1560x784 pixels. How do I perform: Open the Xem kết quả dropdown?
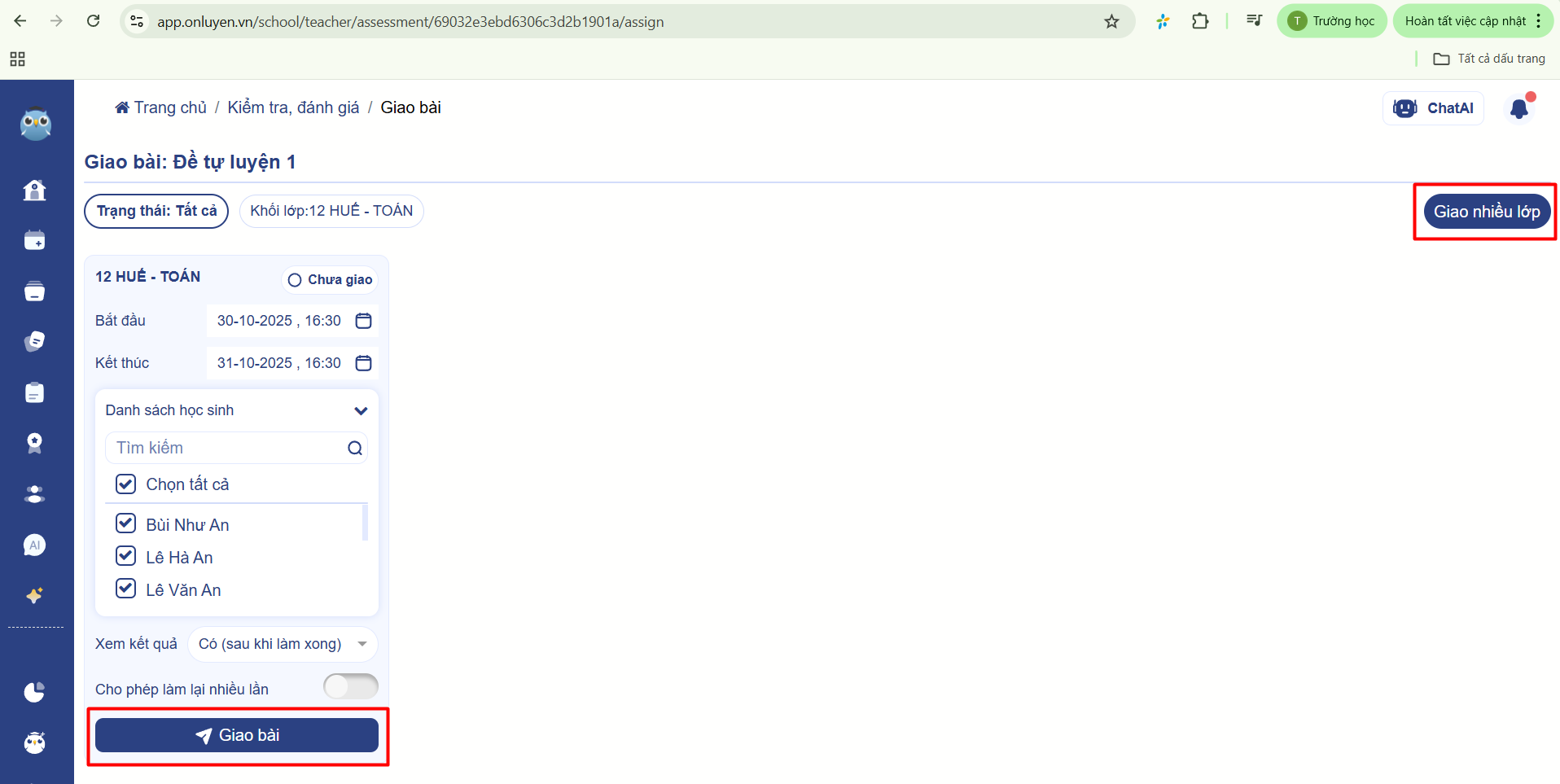282,644
